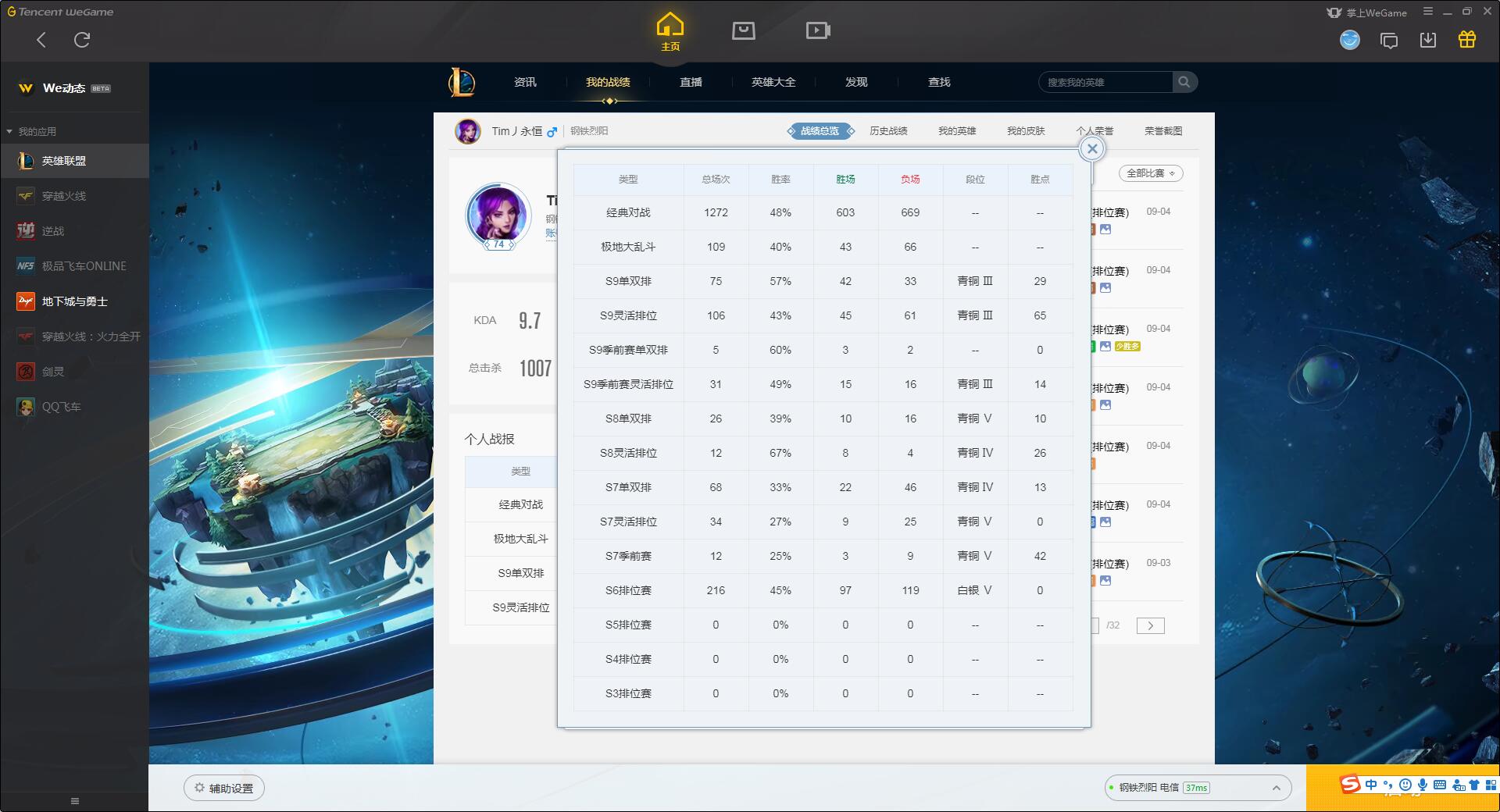Click the search magnifier button
Image resolution: width=1500 pixels, height=812 pixels.
[1184, 82]
